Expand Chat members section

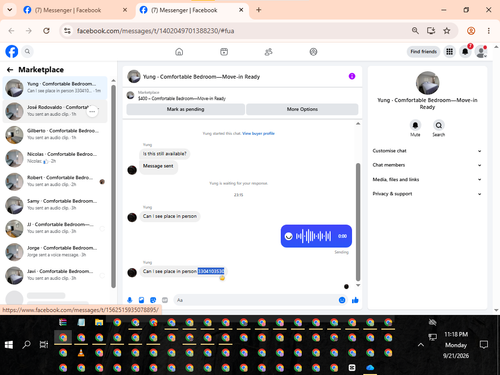tap(427, 165)
